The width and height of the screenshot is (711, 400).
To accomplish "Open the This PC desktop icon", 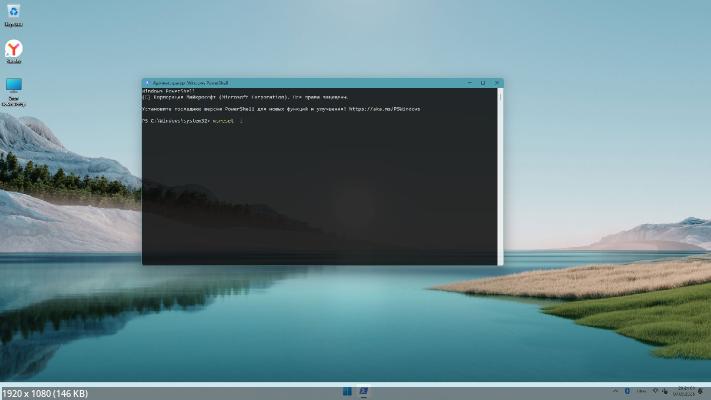I will click(x=14, y=87).
